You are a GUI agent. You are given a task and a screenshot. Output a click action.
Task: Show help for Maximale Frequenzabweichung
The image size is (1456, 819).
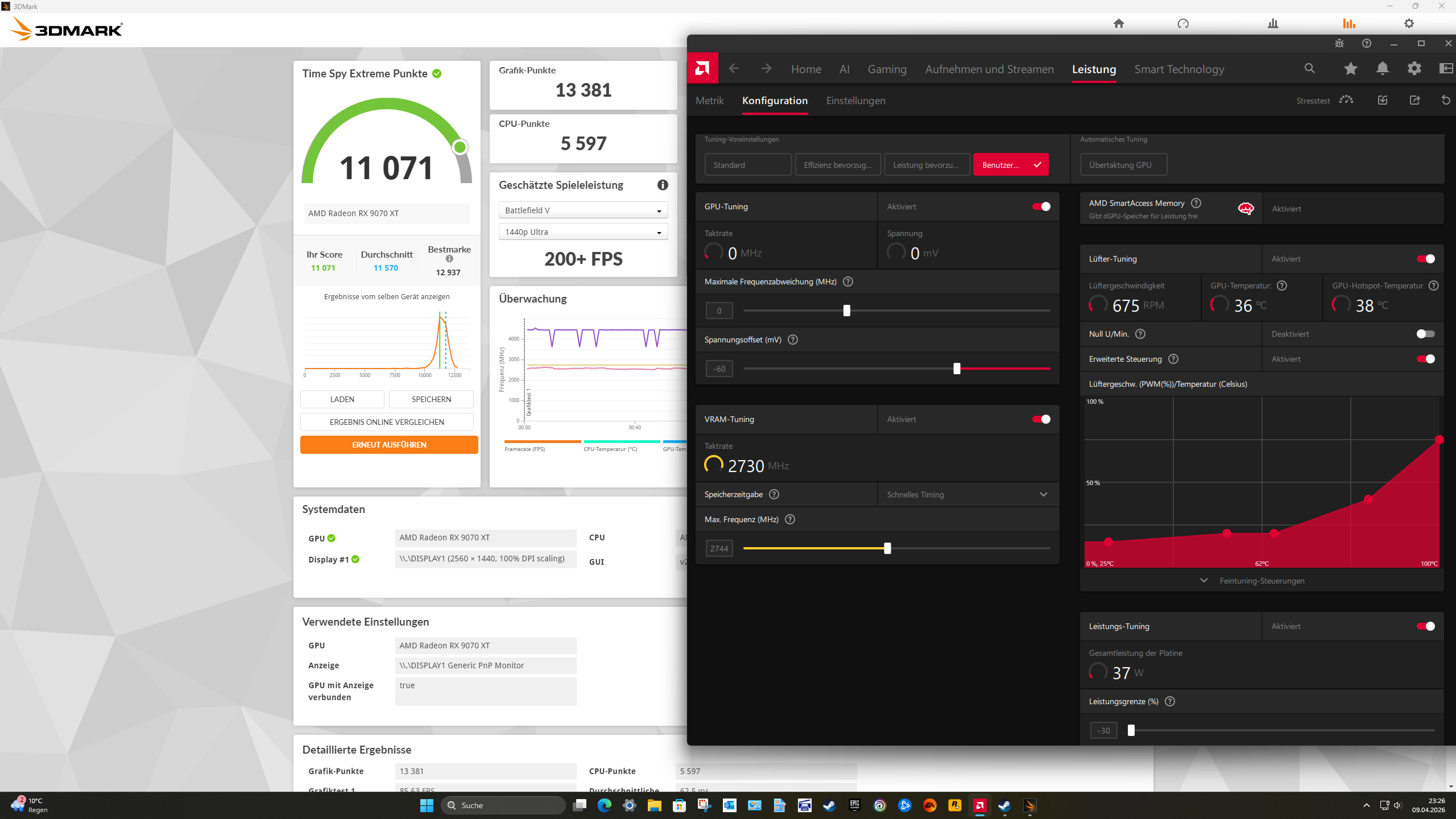848,282
